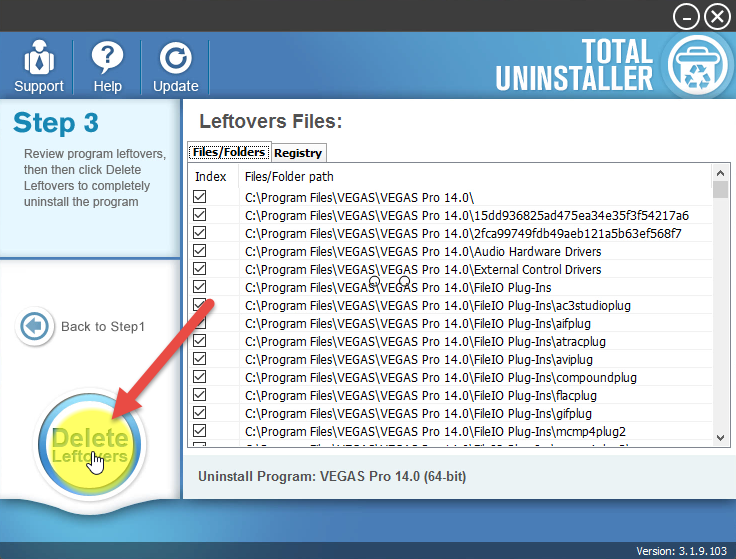The height and width of the screenshot is (559, 736).
Task: Uncheck the VEGAS Pro 14.0\ root folder checkbox
Action: pos(199,197)
